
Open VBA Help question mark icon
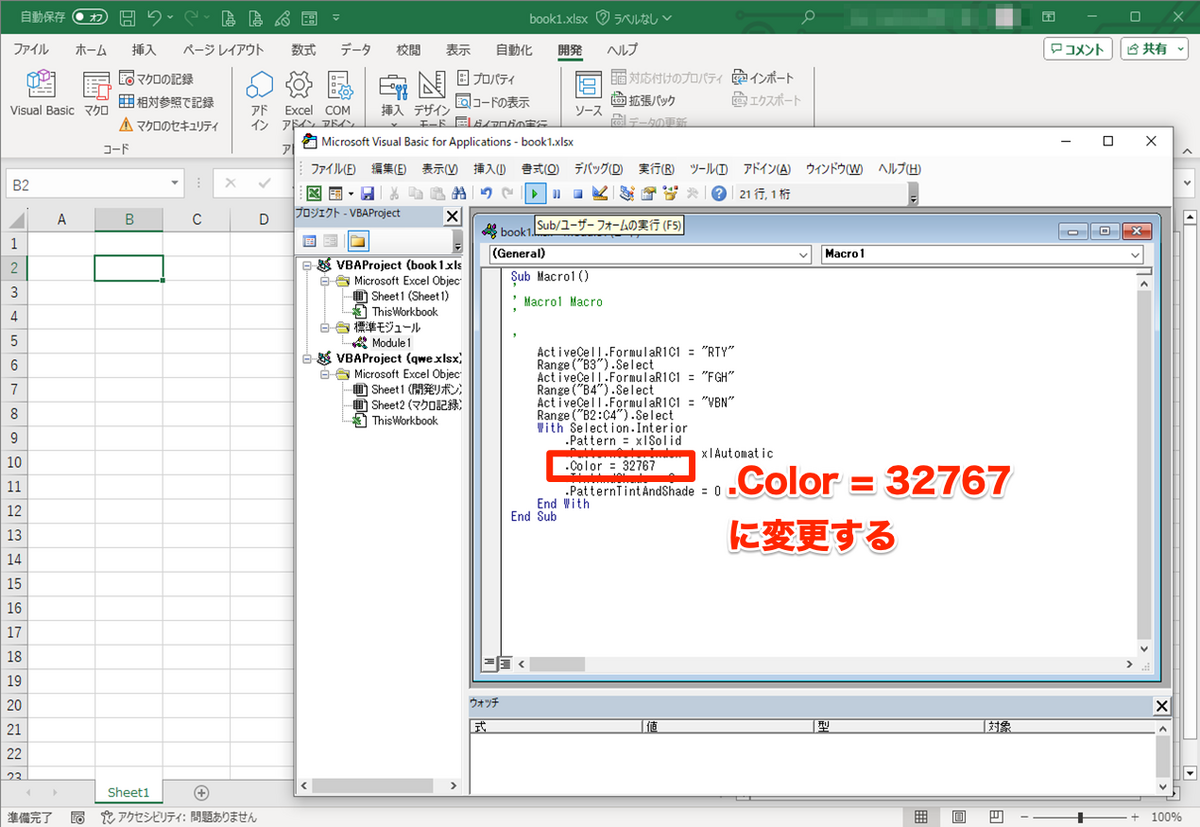click(x=718, y=194)
